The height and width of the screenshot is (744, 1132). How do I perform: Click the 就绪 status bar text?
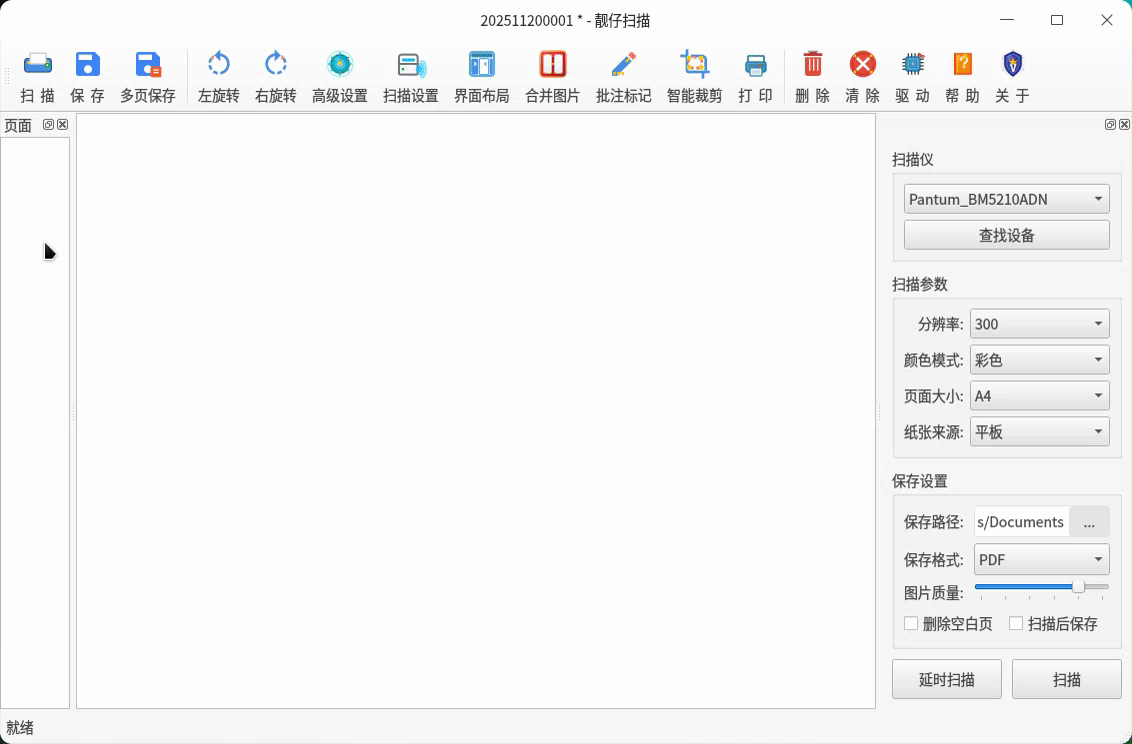tap(19, 727)
